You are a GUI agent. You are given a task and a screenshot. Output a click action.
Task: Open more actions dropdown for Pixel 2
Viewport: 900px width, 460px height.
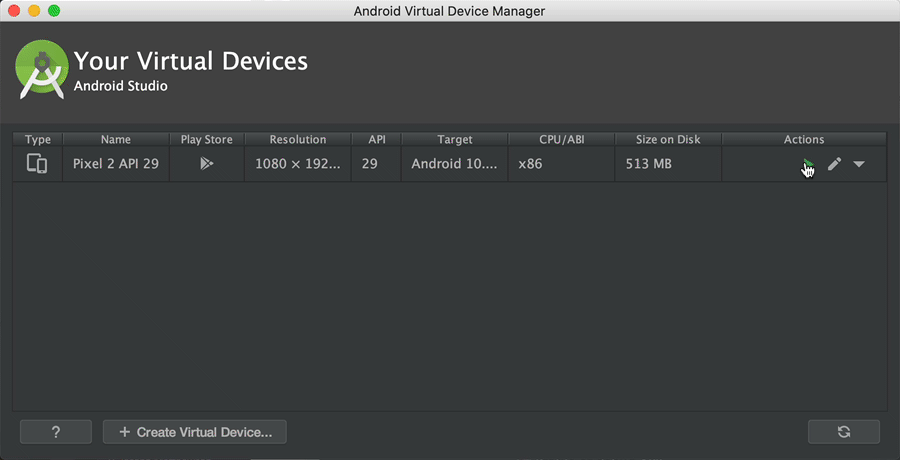click(x=859, y=164)
